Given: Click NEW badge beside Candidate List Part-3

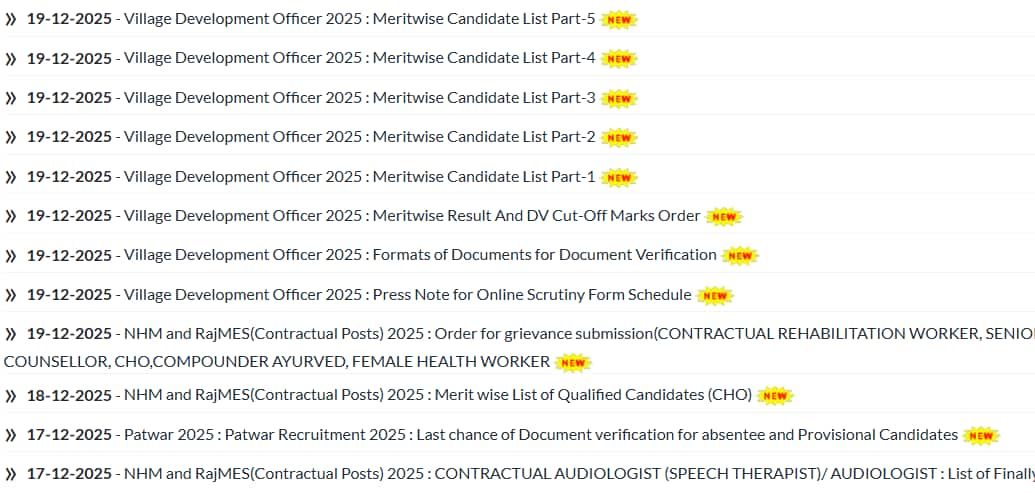Looking at the screenshot, I should pyautogui.click(x=619, y=99).
